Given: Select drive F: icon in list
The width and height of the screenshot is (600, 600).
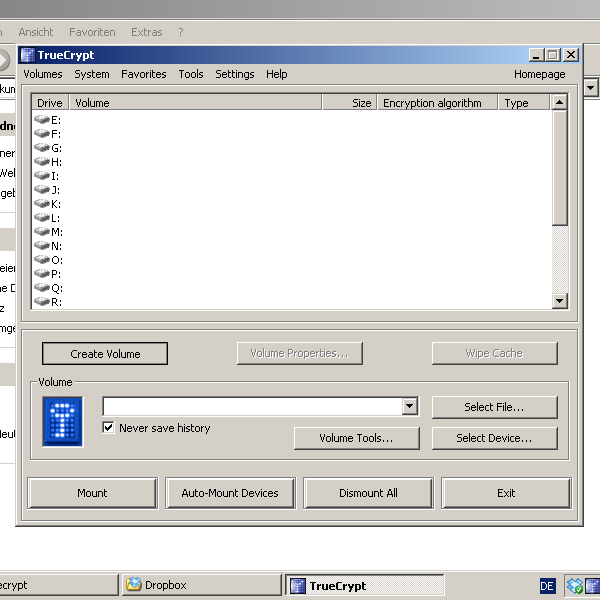Looking at the screenshot, I should pyautogui.click(x=42, y=134).
